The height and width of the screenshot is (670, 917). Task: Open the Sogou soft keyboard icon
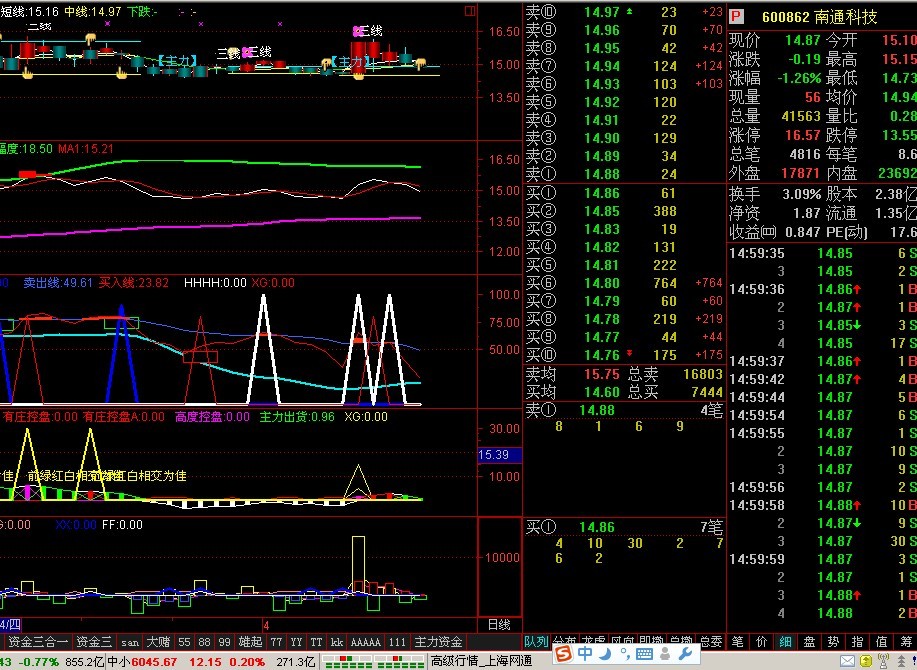click(644, 653)
